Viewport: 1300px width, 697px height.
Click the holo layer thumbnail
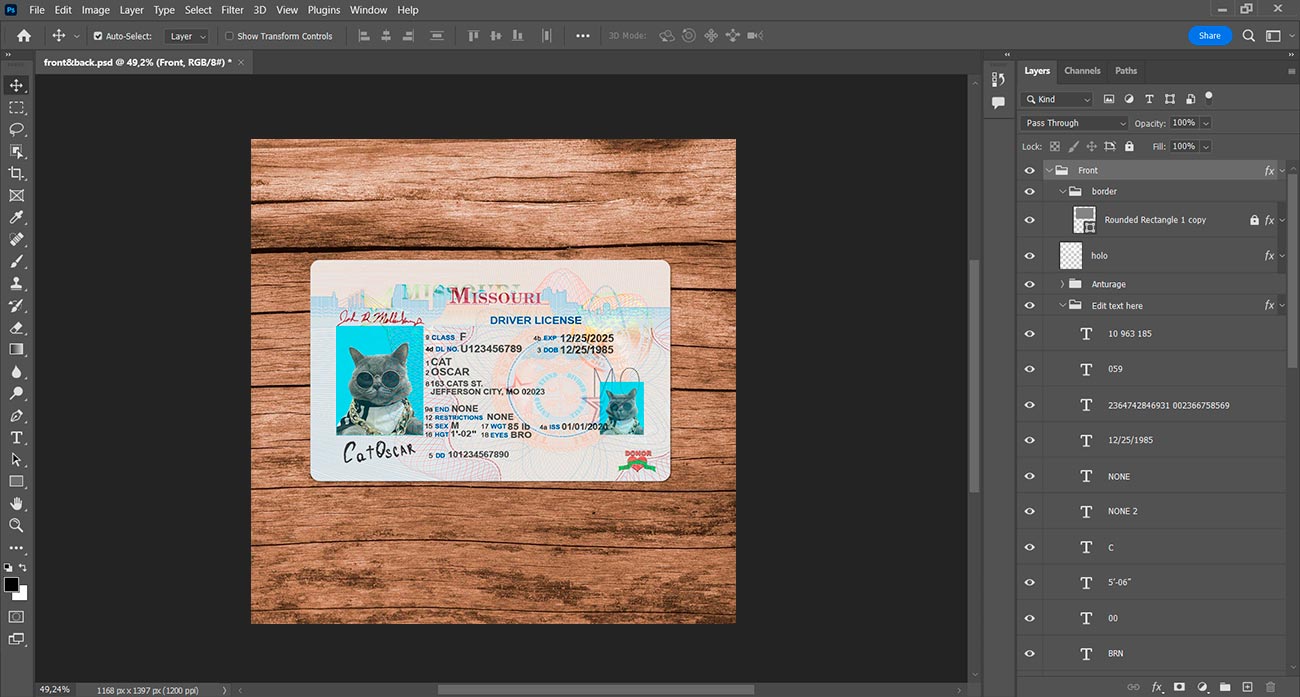1071,255
